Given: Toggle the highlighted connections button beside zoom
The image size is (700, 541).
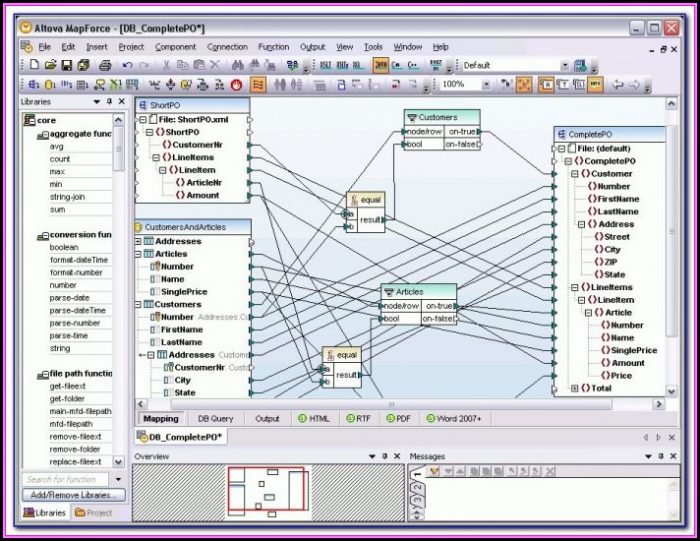Looking at the screenshot, I should (x=524, y=84).
